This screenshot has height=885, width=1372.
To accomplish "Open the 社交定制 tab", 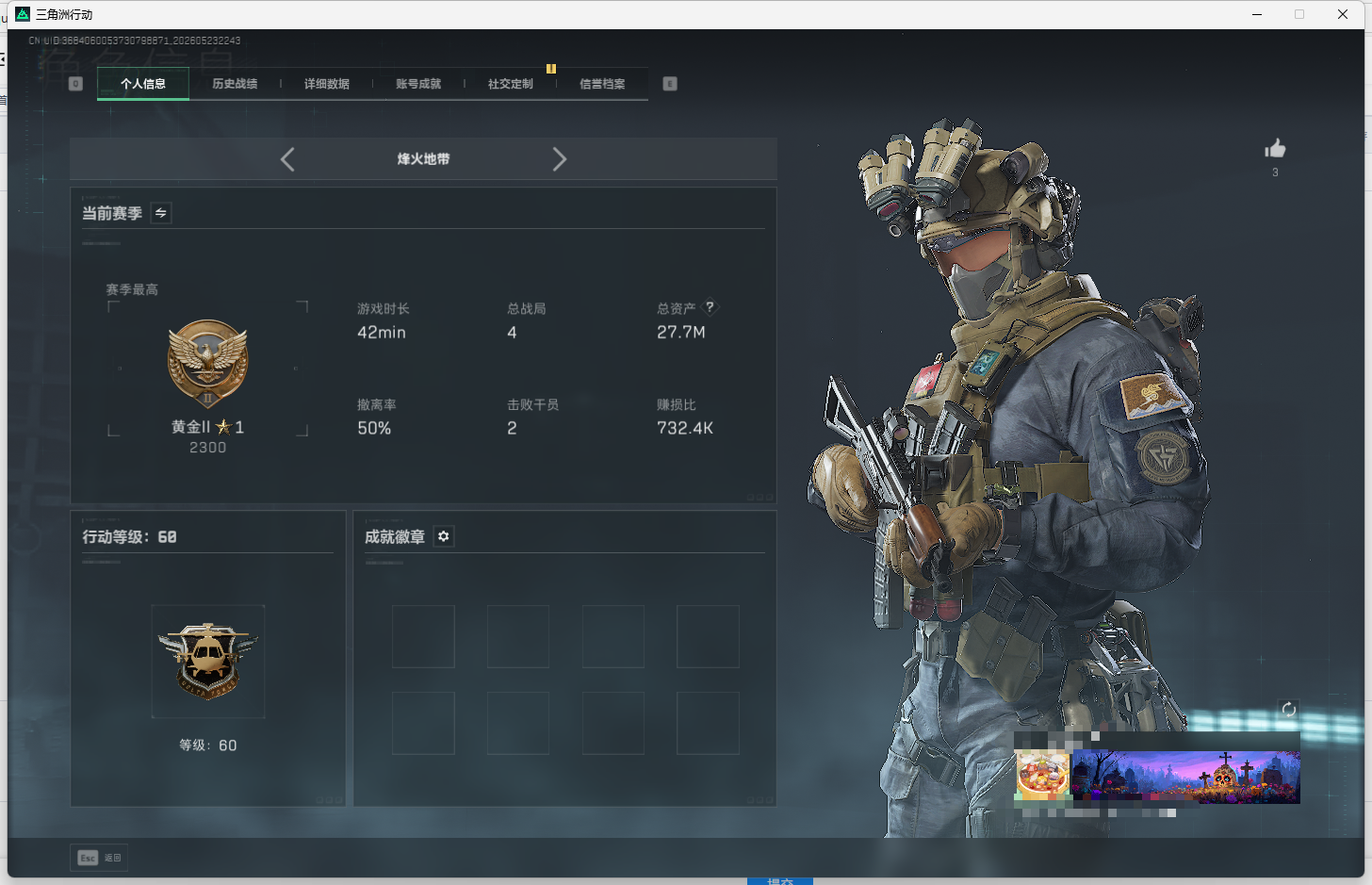I will (x=511, y=84).
